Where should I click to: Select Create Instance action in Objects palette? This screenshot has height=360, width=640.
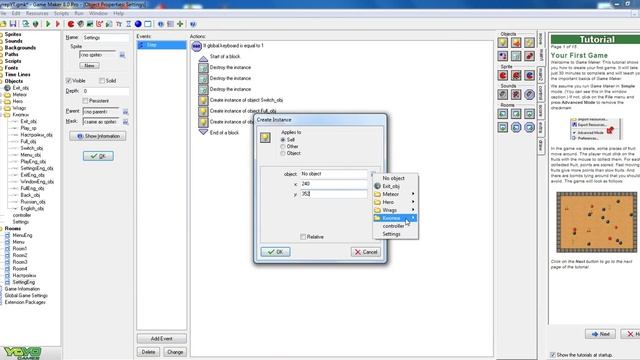pos(503,42)
